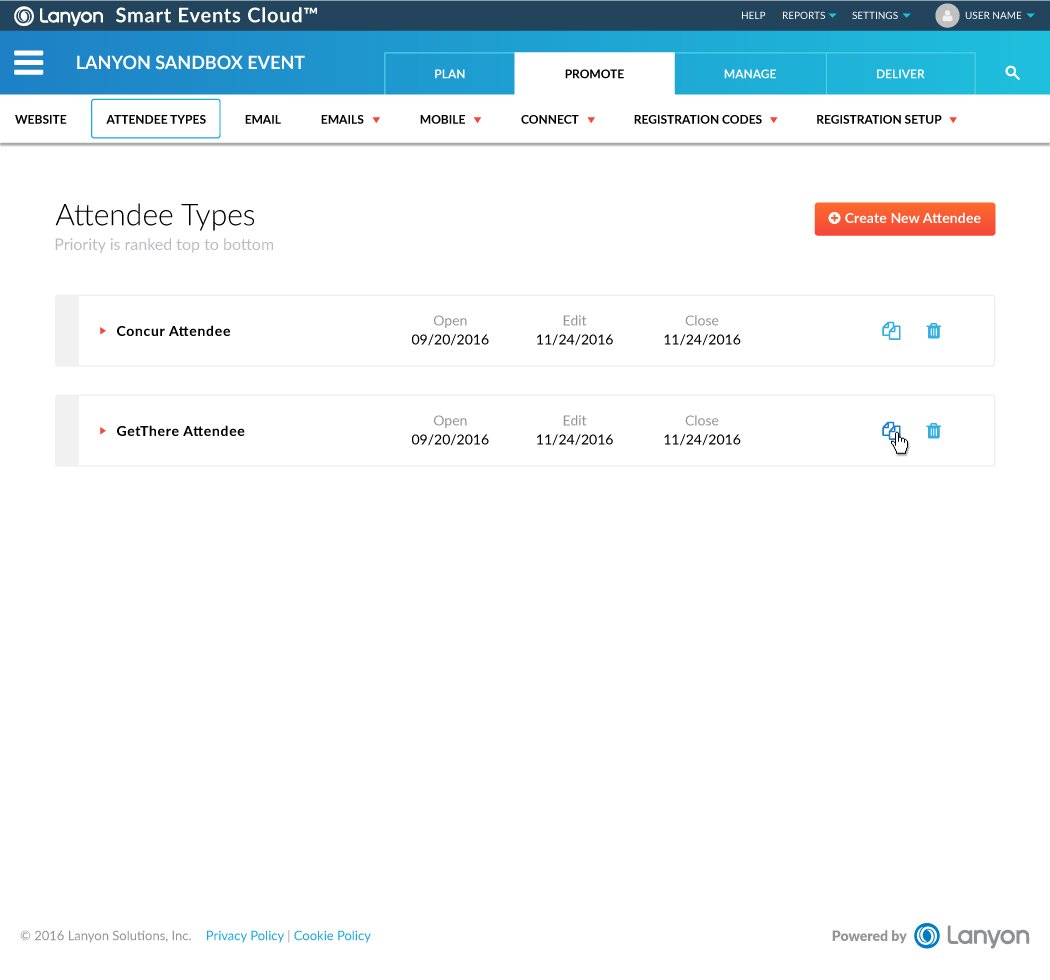This screenshot has width=1050, height=980.
Task: Click the user avatar icon
Action: click(x=947, y=15)
